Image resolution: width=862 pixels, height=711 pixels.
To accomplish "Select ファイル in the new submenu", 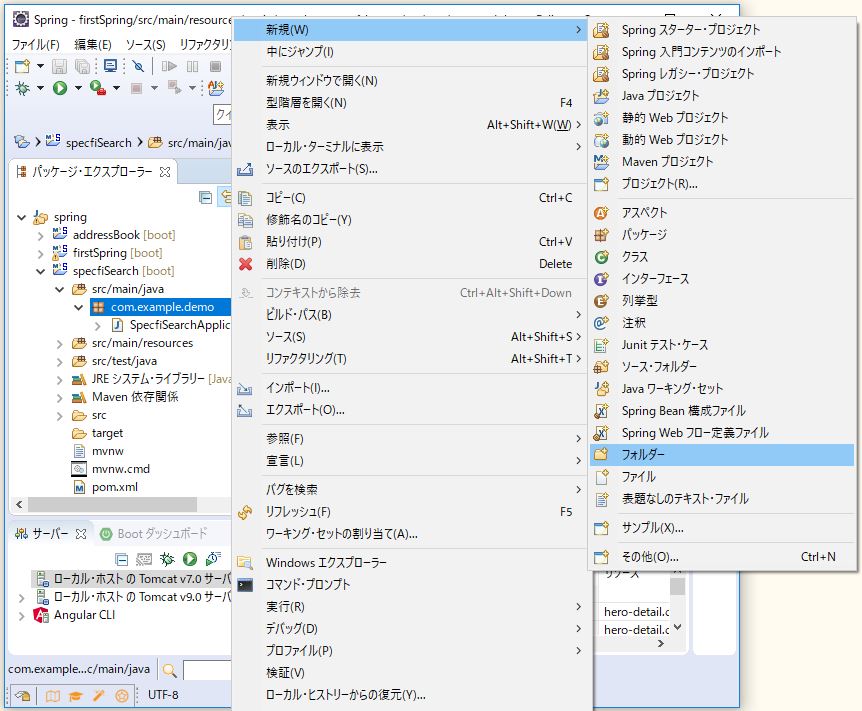I will [x=722, y=477].
